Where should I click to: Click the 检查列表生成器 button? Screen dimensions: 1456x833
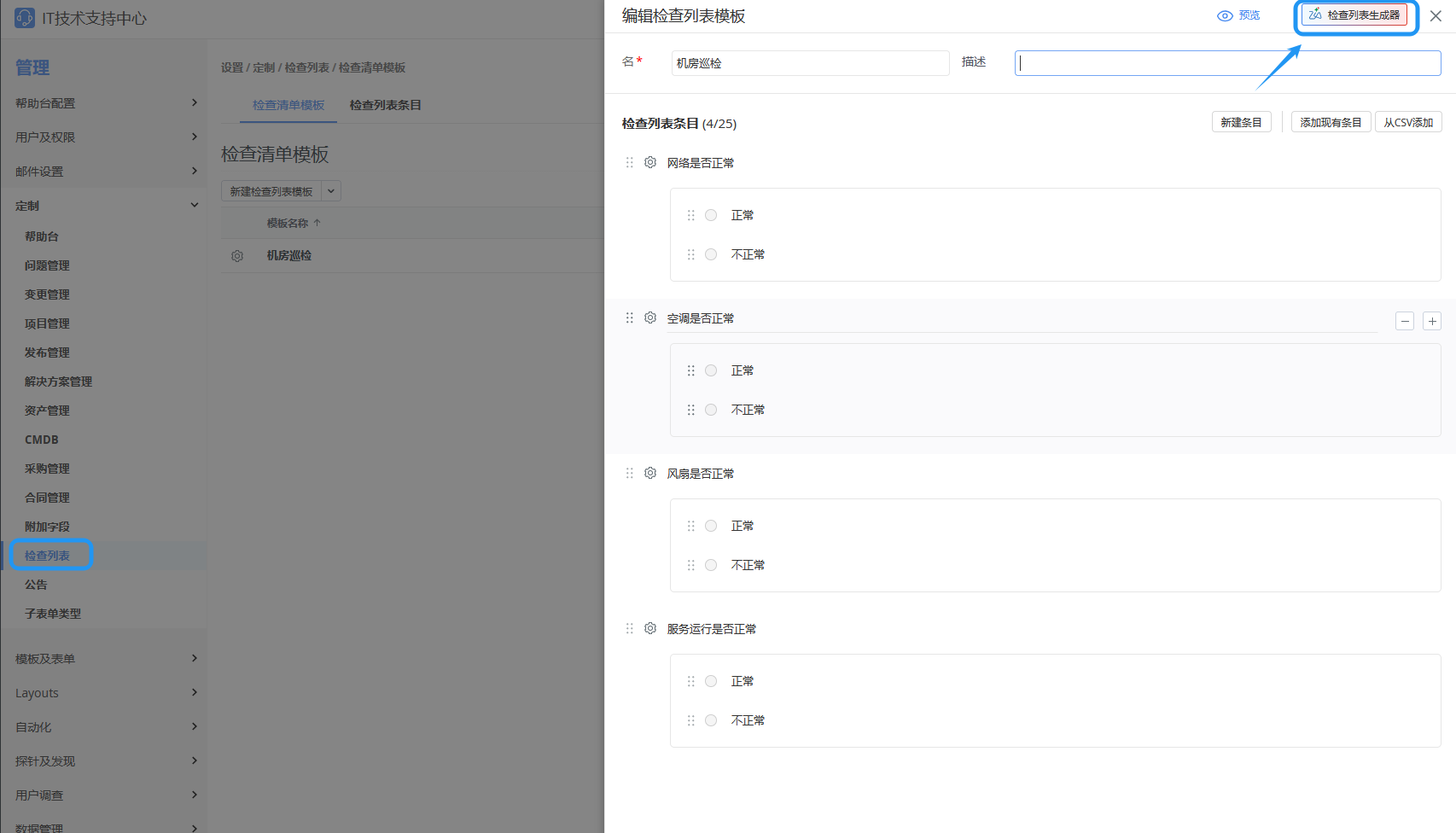click(1354, 15)
